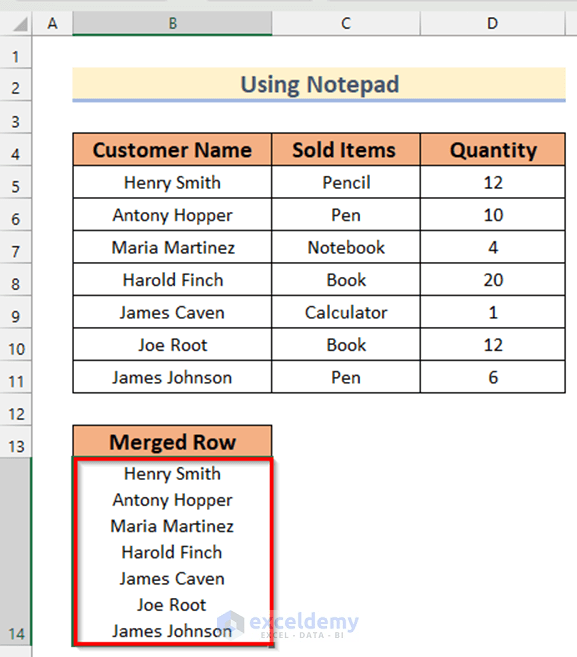Click the 'Quantity' header cell
The height and width of the screenshot is (657, 577).
pos(493,150)
